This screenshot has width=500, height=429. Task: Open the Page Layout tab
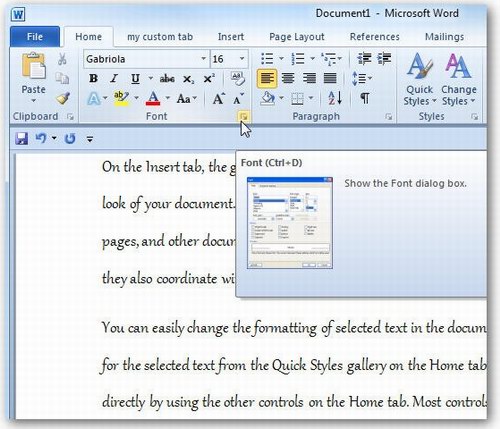pos(297,37)
